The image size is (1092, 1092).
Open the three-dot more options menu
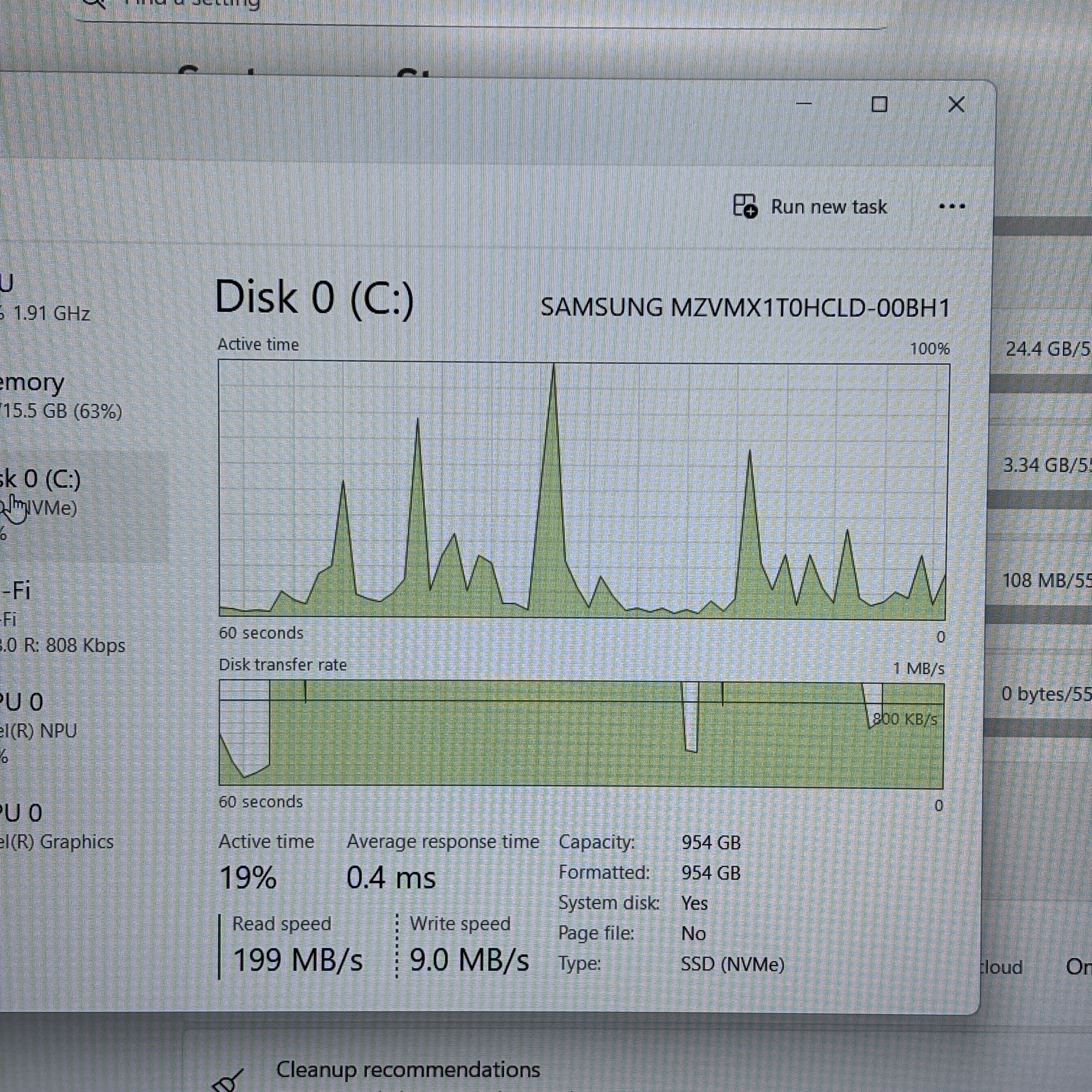click(x=952, y=207)
